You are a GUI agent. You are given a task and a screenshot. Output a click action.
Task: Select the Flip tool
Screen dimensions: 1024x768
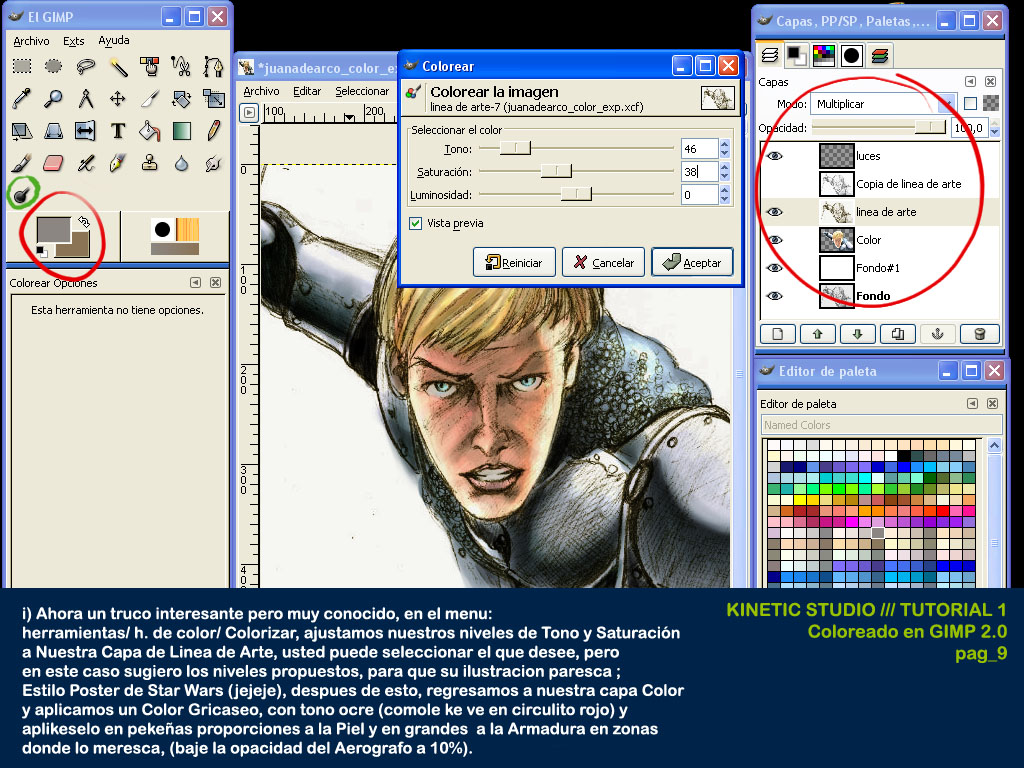[x=86, y=131]
